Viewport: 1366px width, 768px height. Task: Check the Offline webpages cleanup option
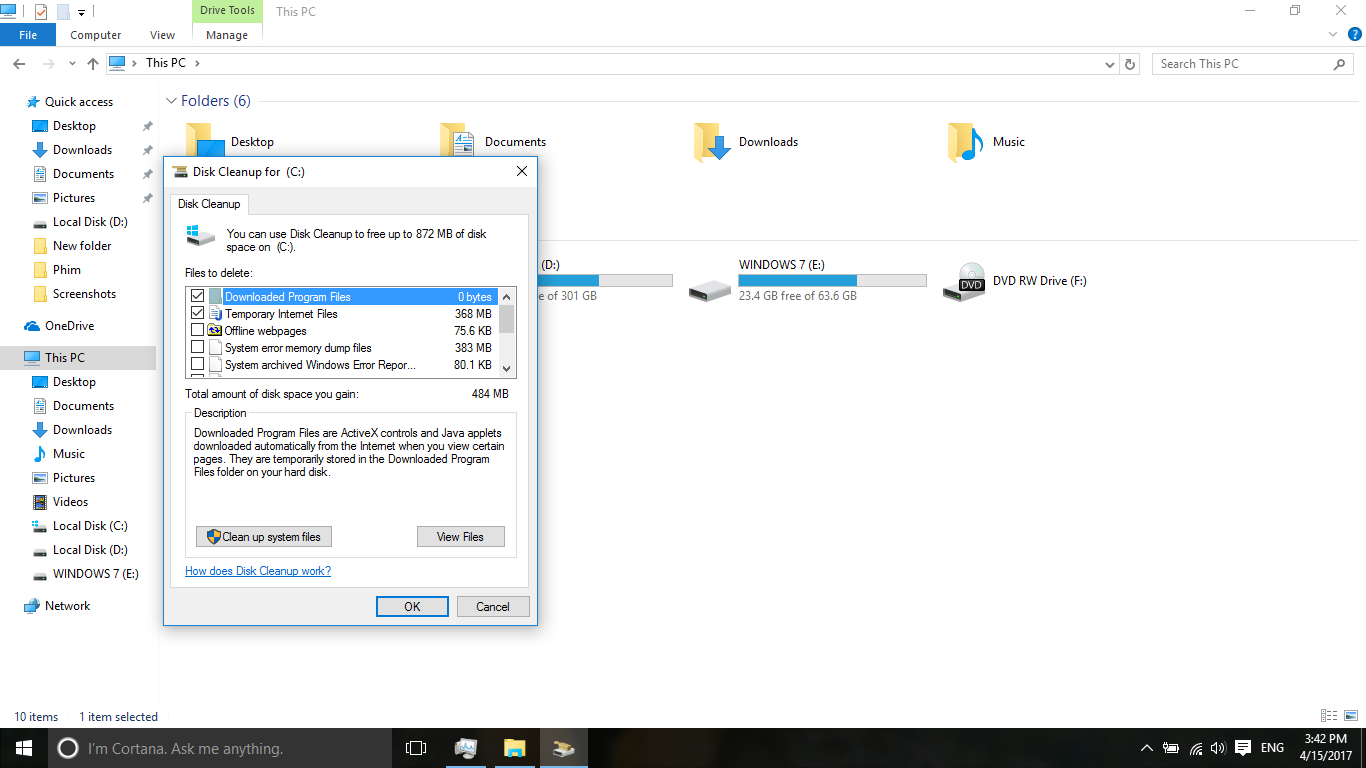click(197, 330)
